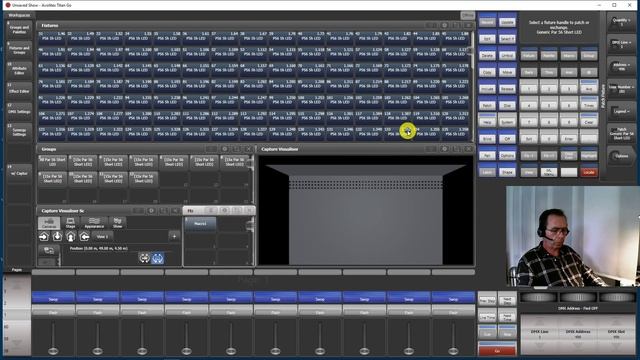Open settings gear of Fixtures window
This screenshot has height=360, width=640.
444,25
